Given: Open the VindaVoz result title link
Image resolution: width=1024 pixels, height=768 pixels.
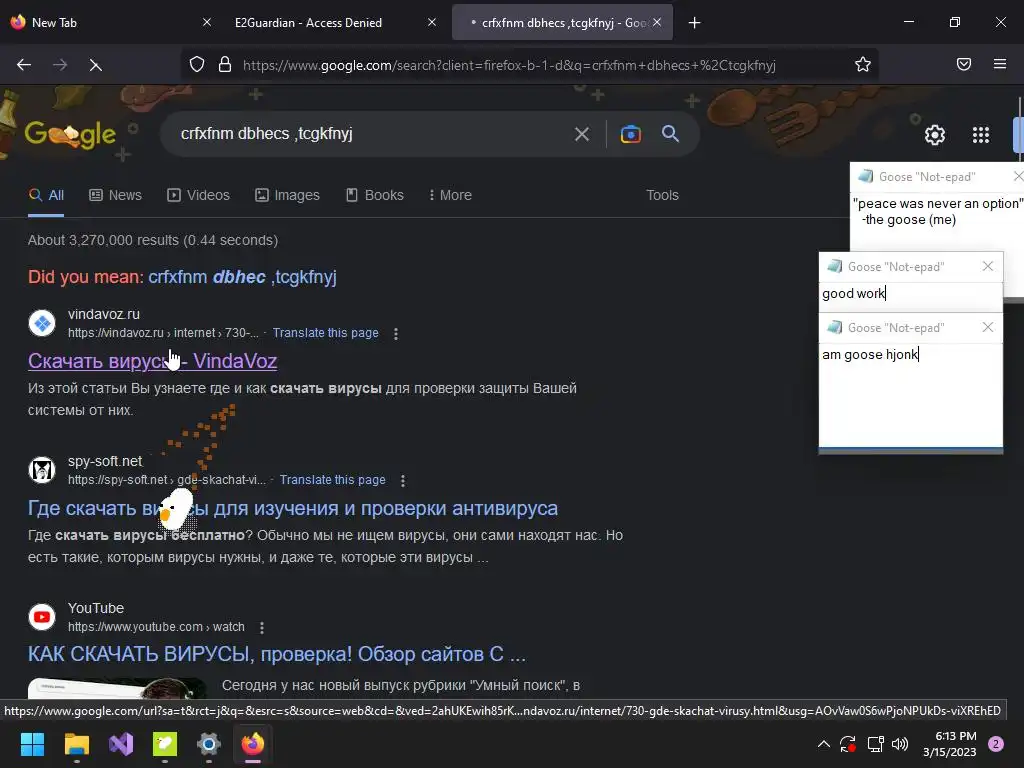Looking at the screenshot, I should [x=152, y=361].
